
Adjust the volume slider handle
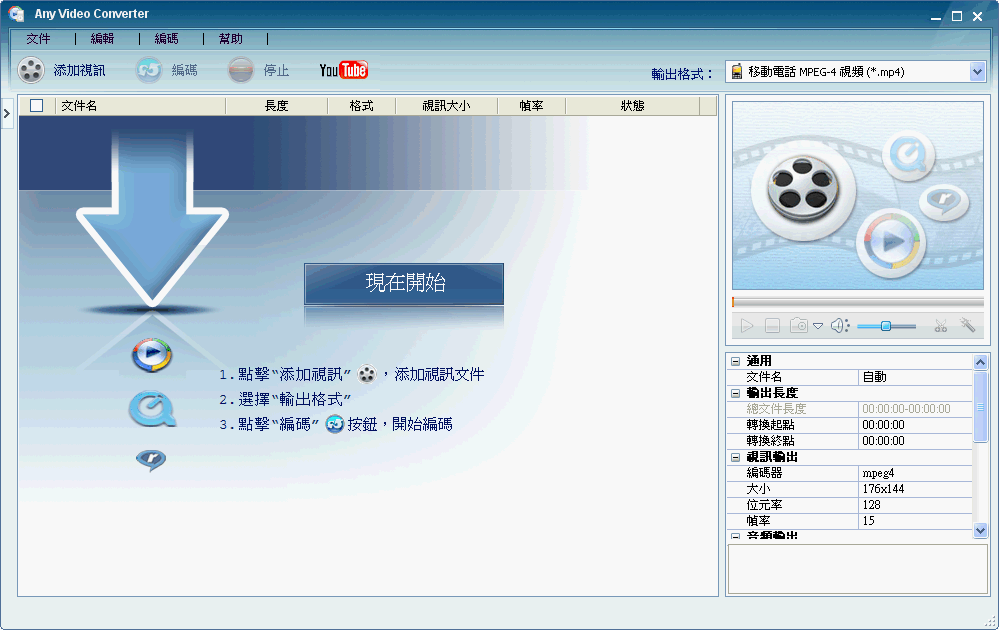(886, 326)
